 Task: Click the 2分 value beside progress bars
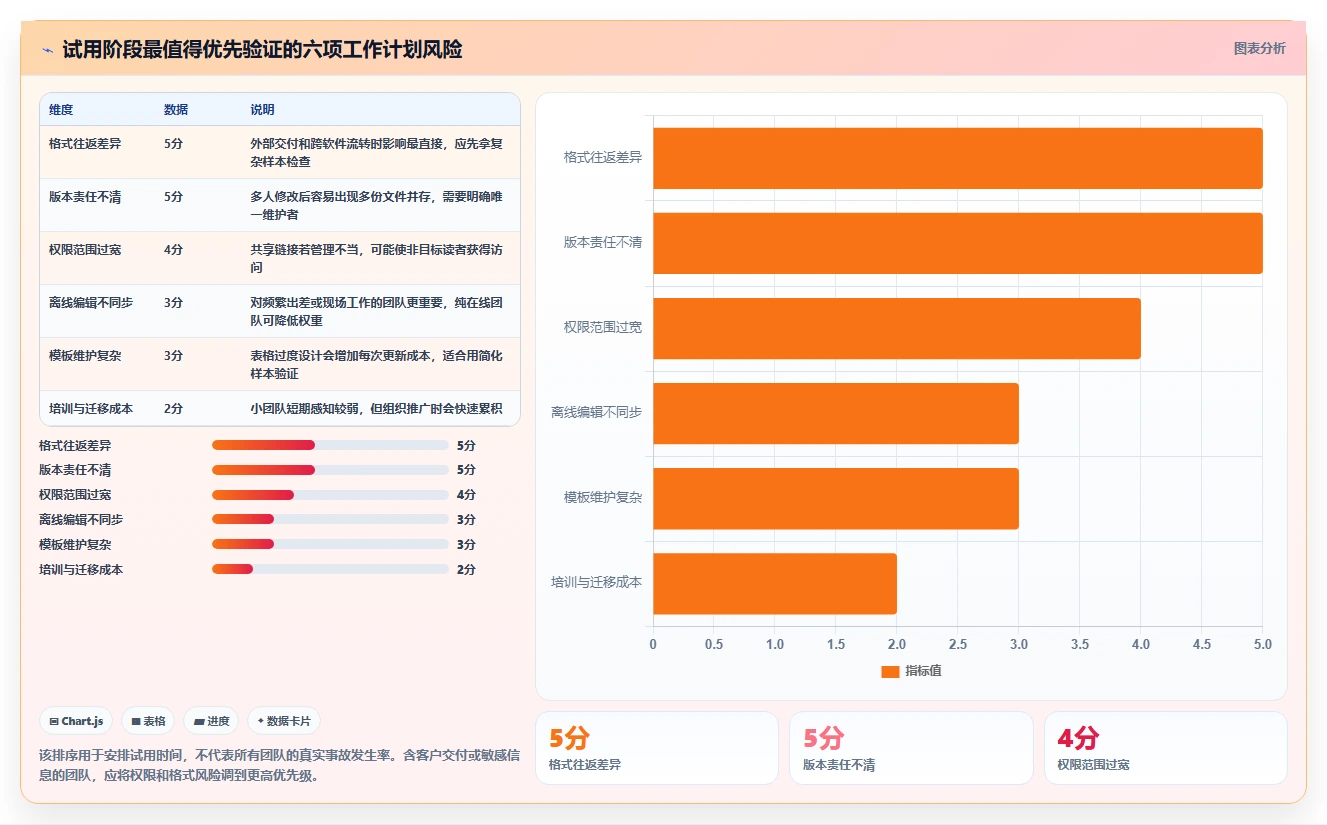click(x=466, y=569)
